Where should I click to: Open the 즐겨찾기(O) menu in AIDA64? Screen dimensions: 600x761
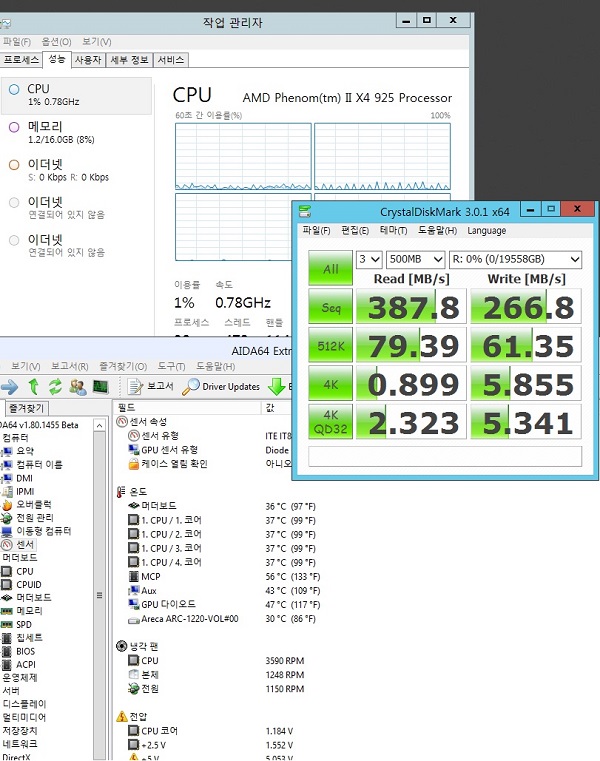123,366
